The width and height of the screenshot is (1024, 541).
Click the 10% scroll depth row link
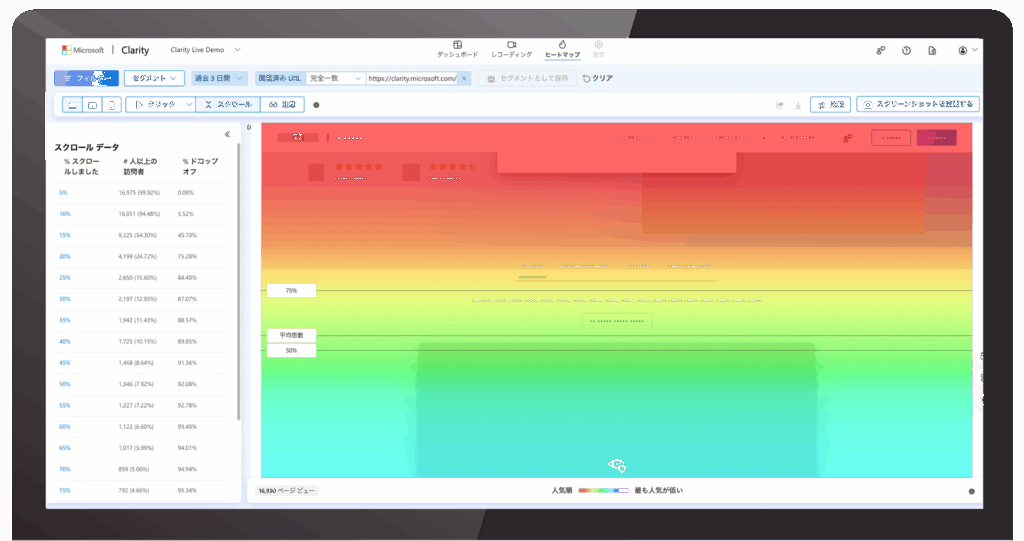coord(65,214)
